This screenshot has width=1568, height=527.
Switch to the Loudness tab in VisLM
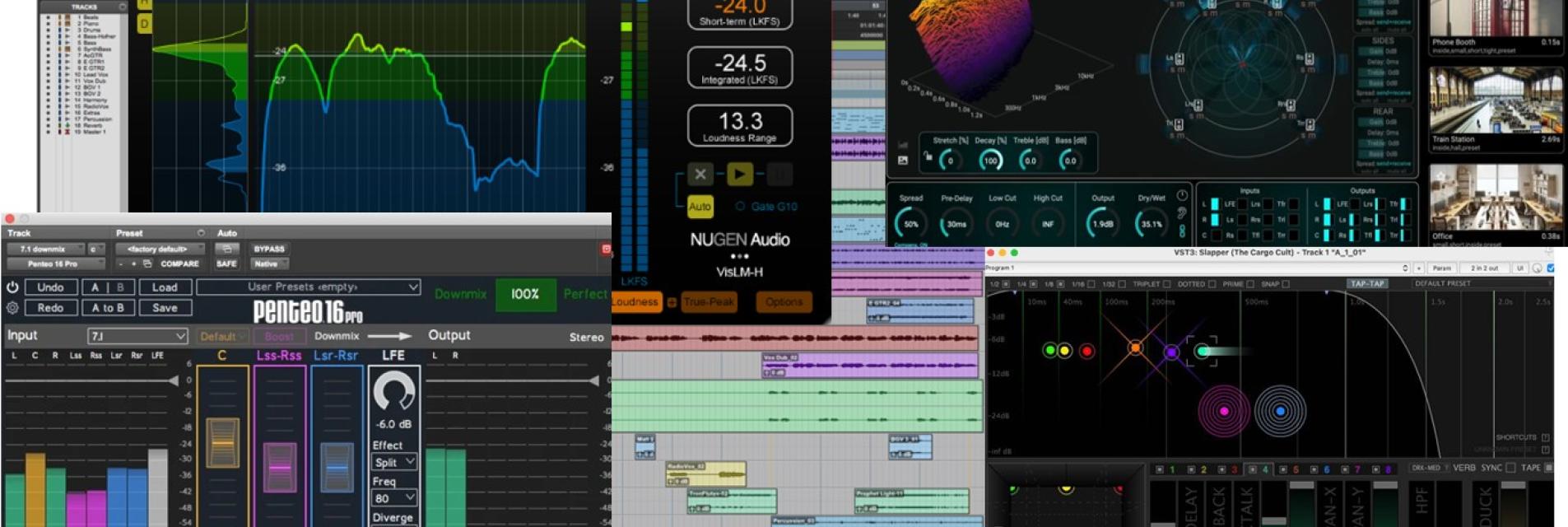(x=635, y=302)
